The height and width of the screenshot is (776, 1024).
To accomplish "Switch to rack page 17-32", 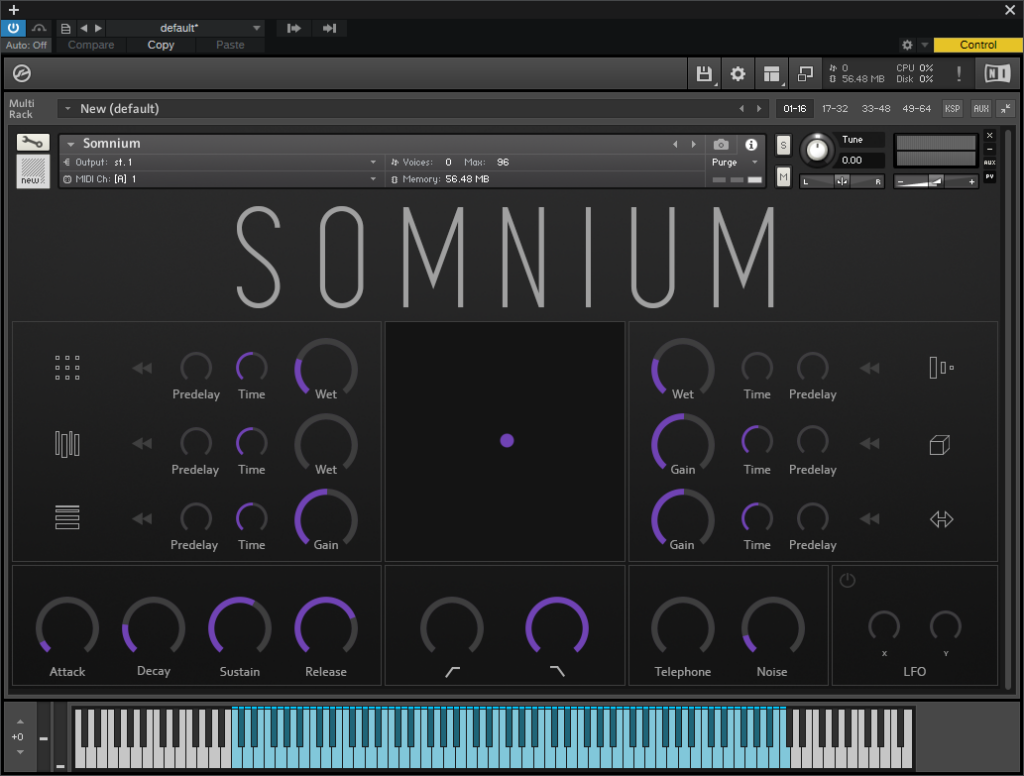I will pyautogui.click(x=835, y=108).
